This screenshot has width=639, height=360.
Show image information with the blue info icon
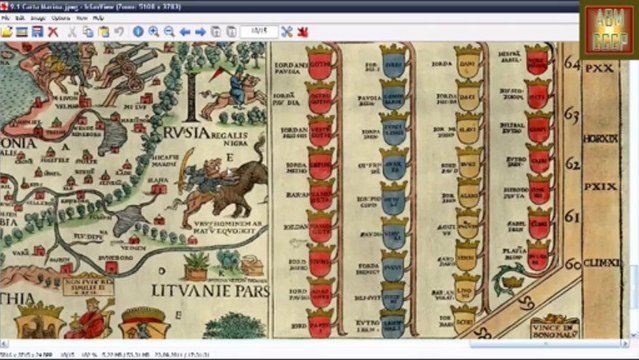(139, 31)
